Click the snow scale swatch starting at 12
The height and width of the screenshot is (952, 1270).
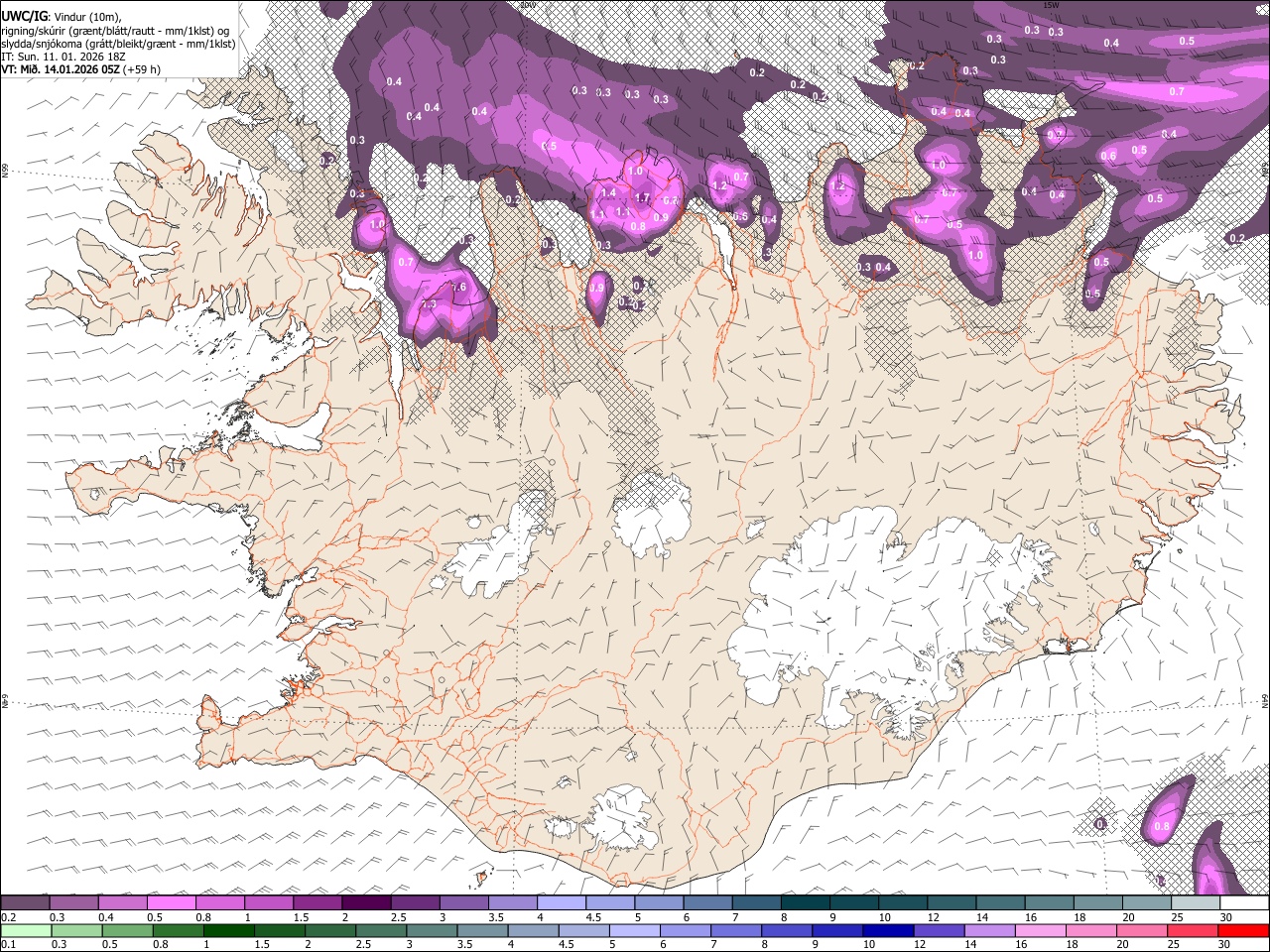[x=952, y=903]
